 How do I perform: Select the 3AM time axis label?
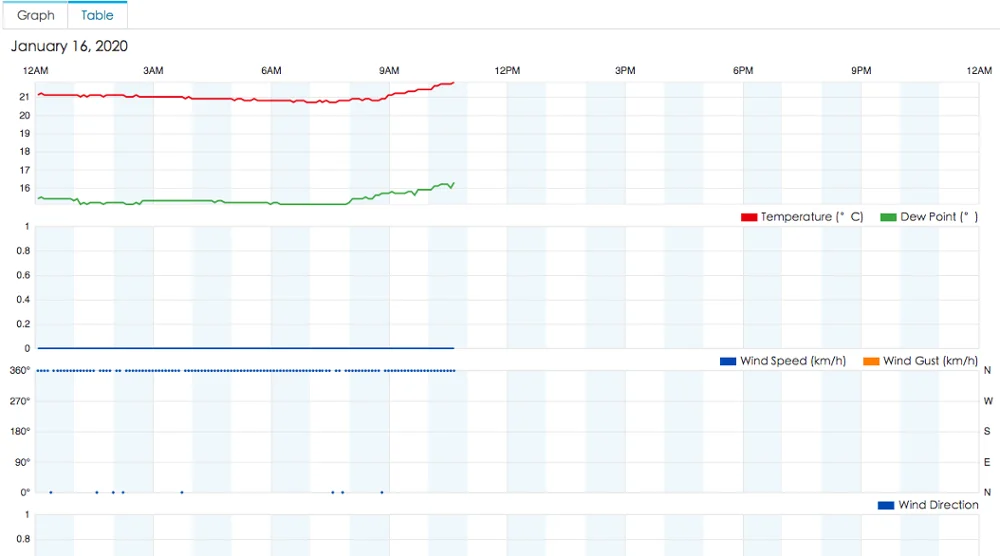pyautogui.click(x=153, y=70)
